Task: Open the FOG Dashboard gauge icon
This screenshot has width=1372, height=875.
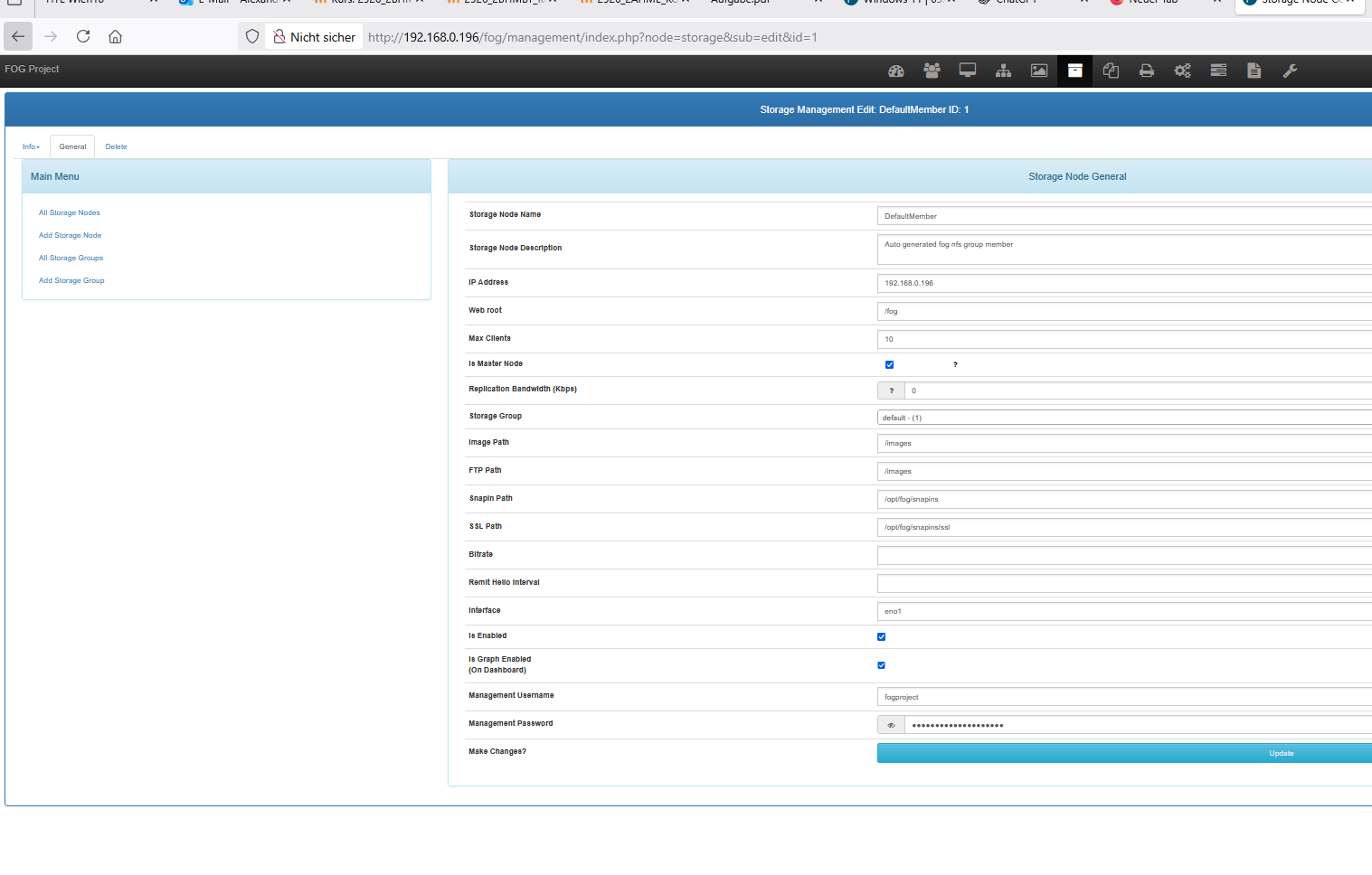Action: [x=896, y=71]
